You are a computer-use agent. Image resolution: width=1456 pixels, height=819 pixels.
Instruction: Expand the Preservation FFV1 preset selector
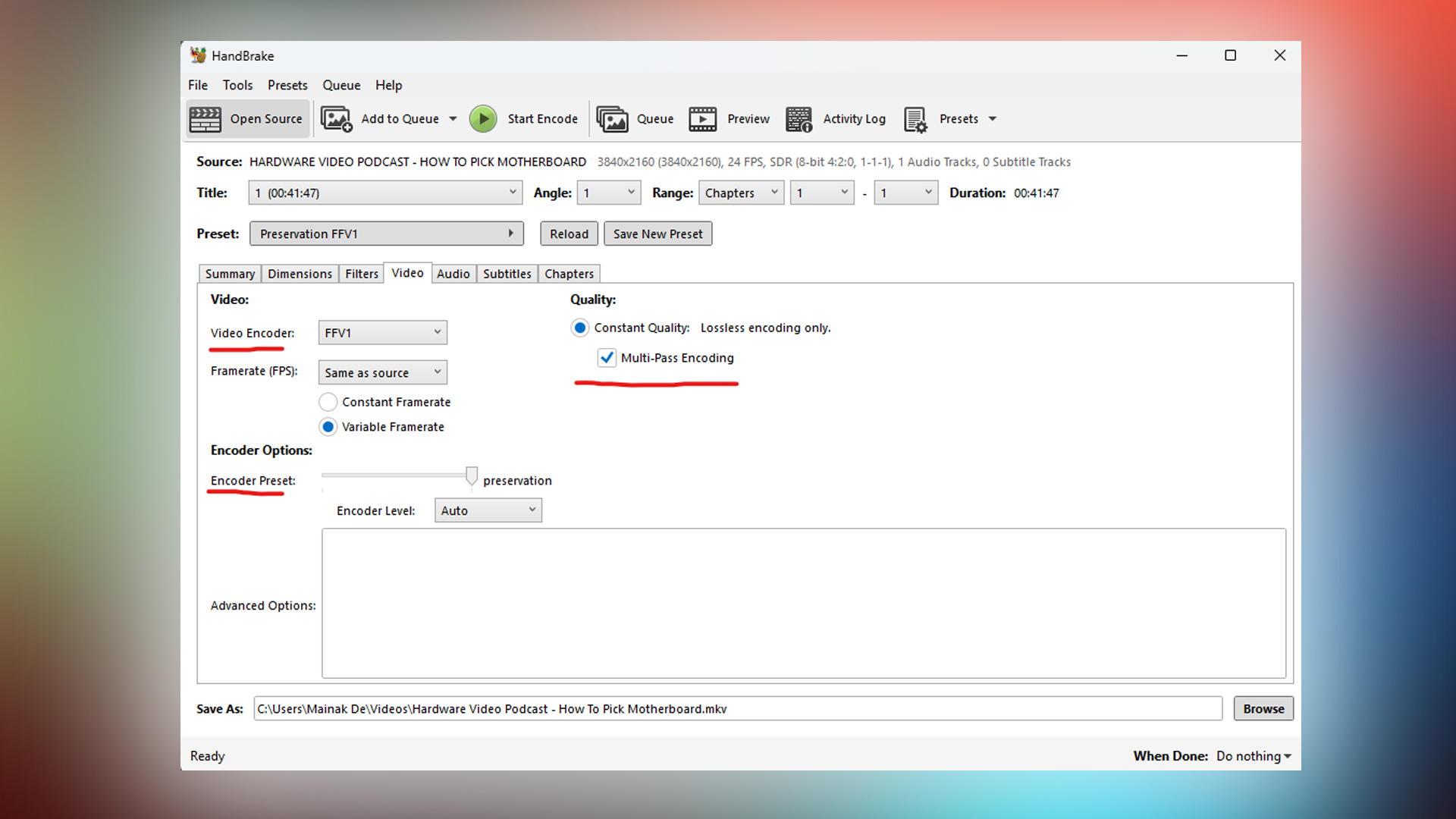pyautogui.click(x=386, y=234)
